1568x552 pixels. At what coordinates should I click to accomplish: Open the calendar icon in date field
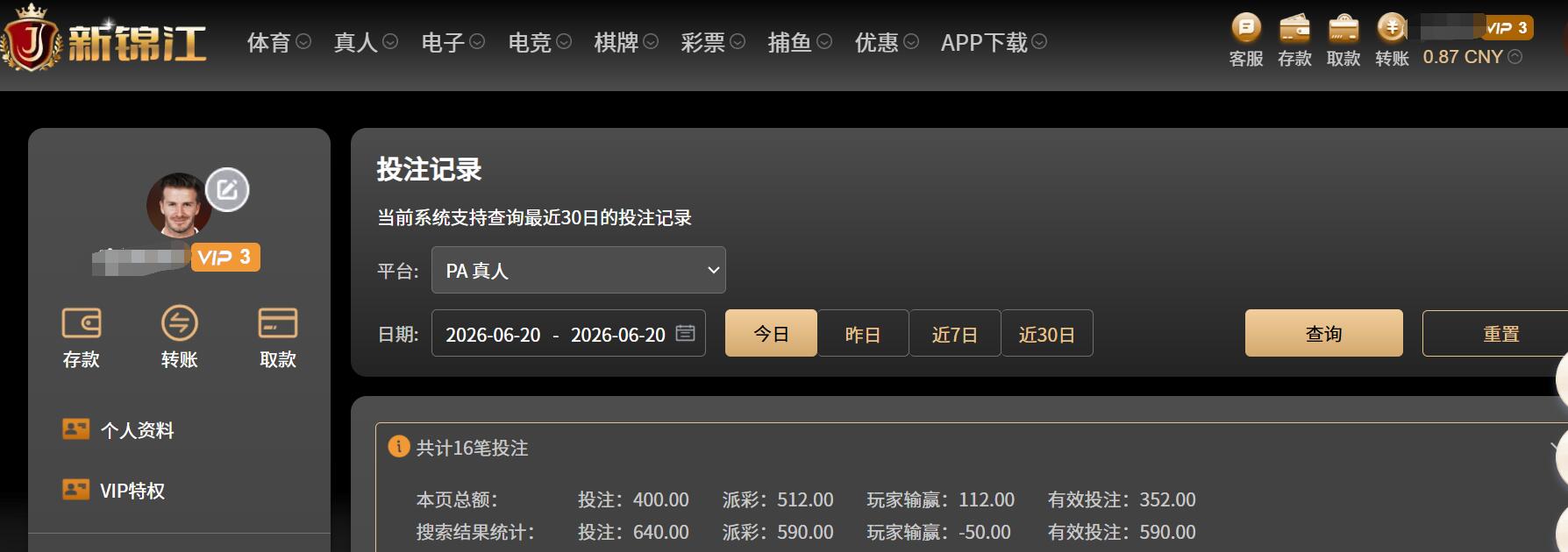tap(686, 333)
